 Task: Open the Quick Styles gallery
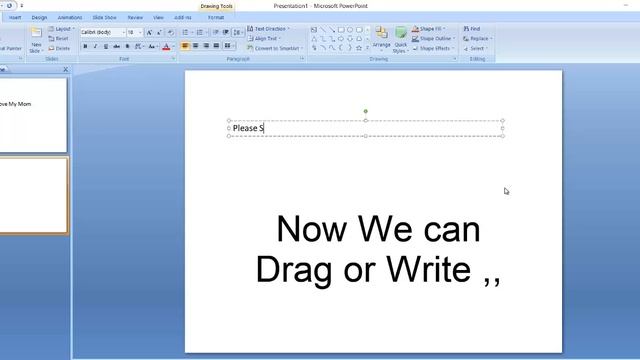click(x=400, y=40)
